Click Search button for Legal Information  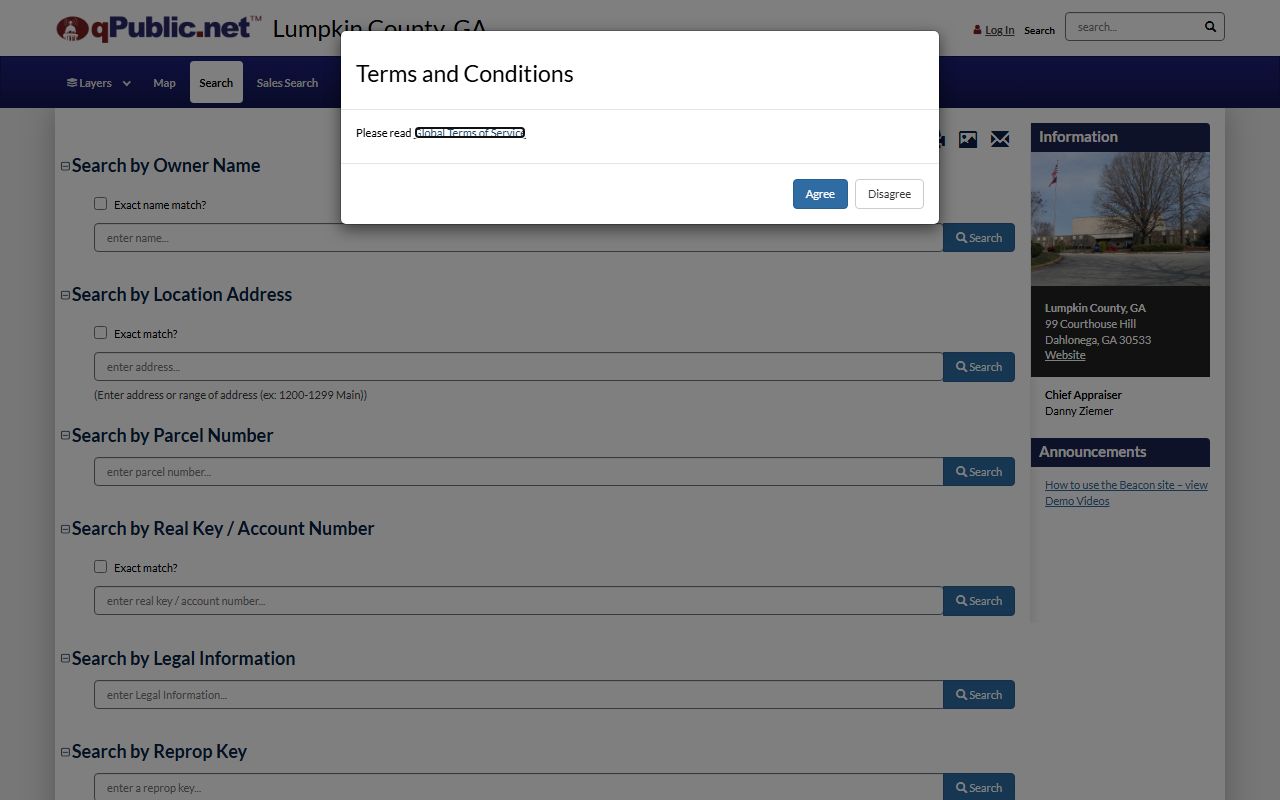(x=978, y=695)
